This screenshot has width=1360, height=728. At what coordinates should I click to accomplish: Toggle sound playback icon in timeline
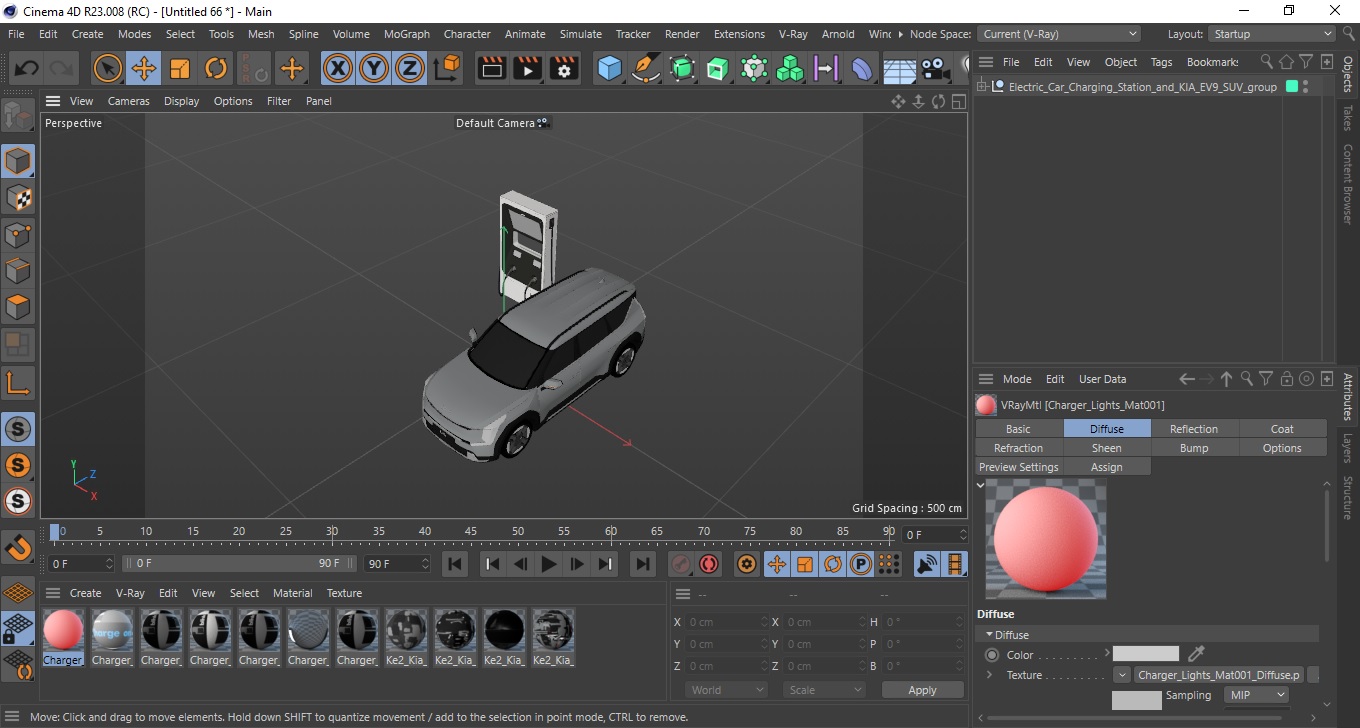point(927,564)
